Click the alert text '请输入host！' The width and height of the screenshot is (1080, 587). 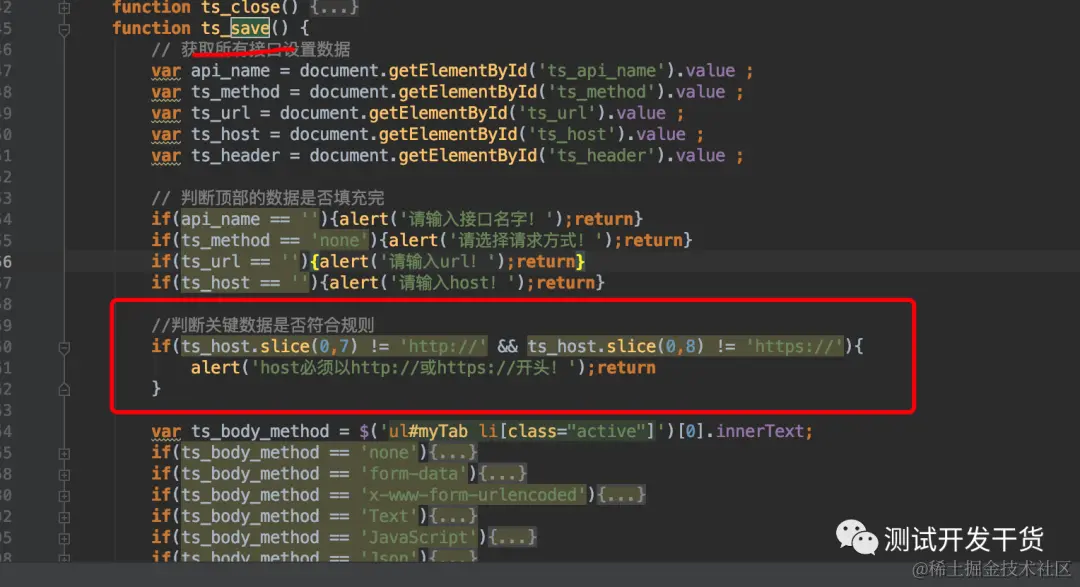click(457, 283)
